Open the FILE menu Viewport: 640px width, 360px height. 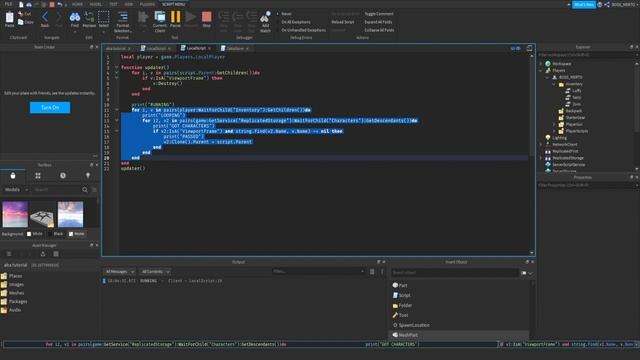click(8, 4)
